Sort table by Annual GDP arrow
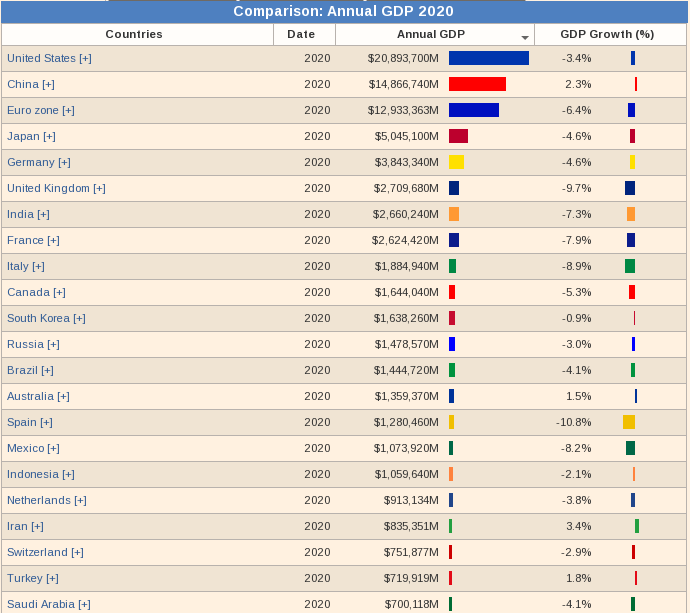The width and height of the screenshot is (690, 613). pos(525,37)
